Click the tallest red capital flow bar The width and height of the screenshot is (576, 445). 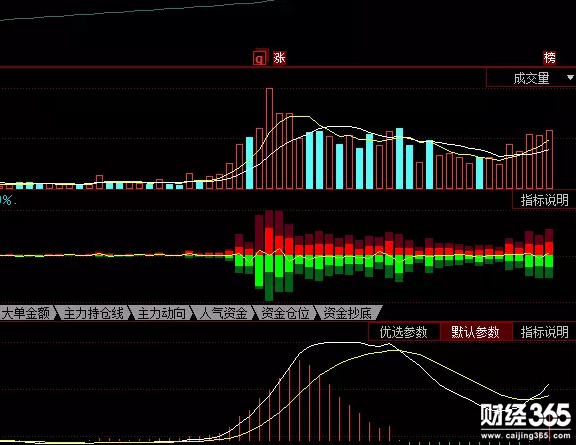(269, 233)
